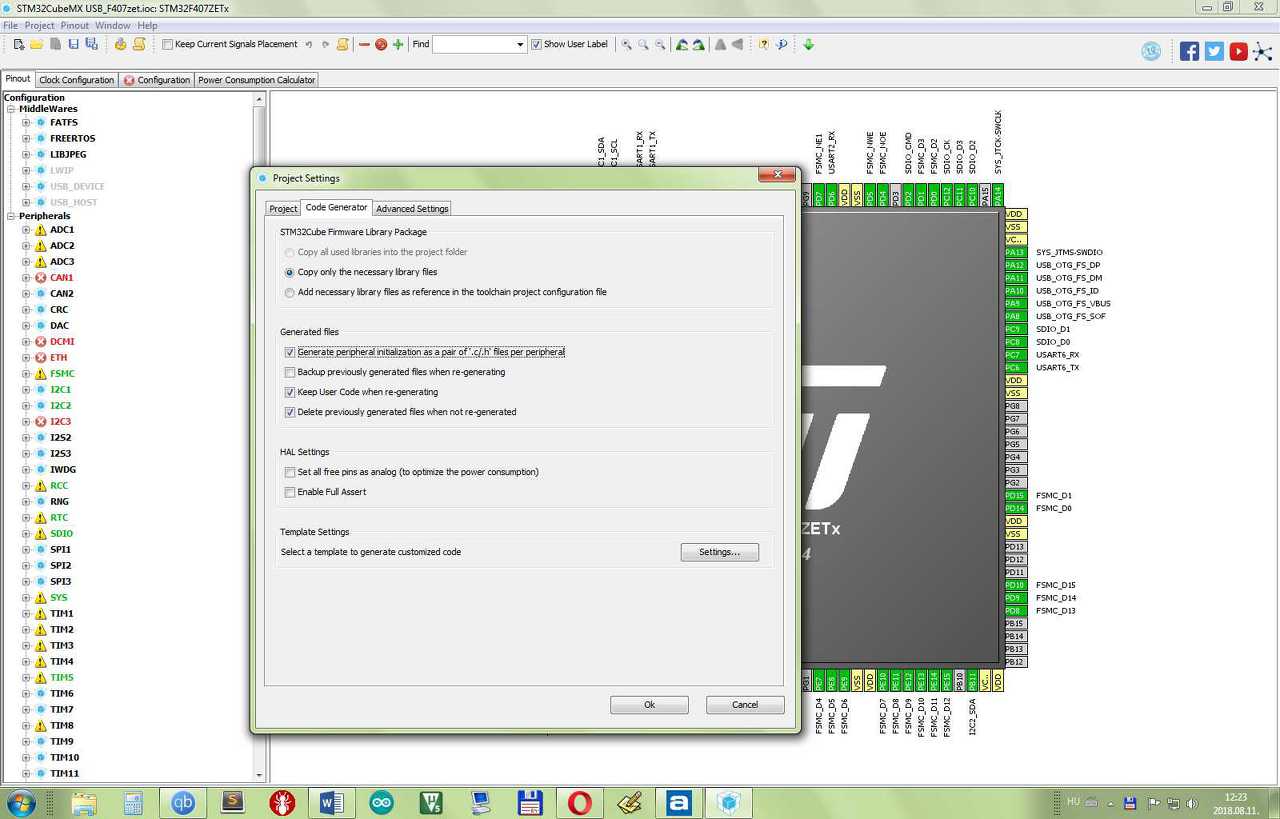Image resolution: width=1280 pixels, height=819 pixels.
Task: Select the USART6_RX pin label
Action: tap(1058, 355)
